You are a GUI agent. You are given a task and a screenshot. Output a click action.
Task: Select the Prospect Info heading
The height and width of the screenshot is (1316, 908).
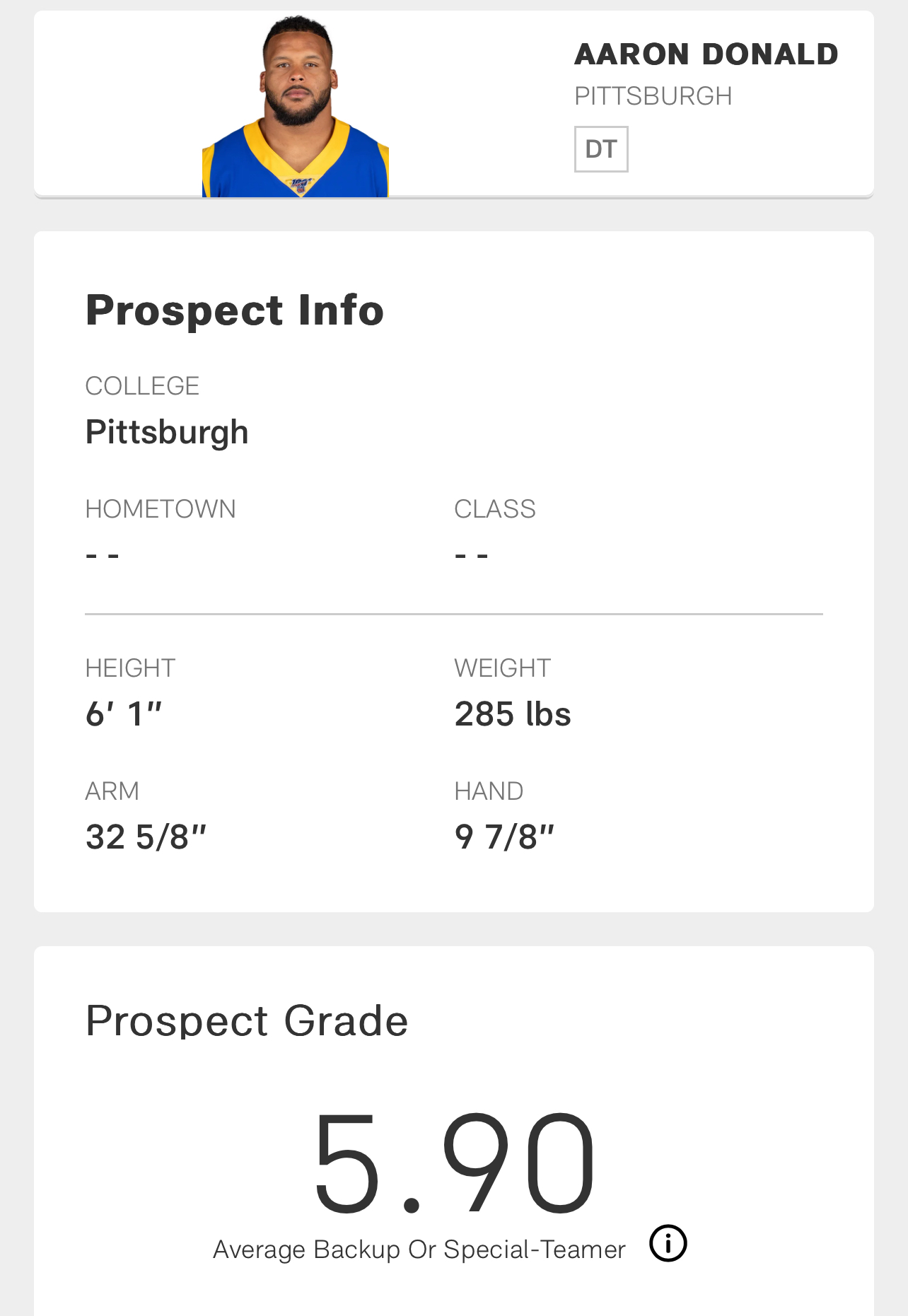(235, 310)
